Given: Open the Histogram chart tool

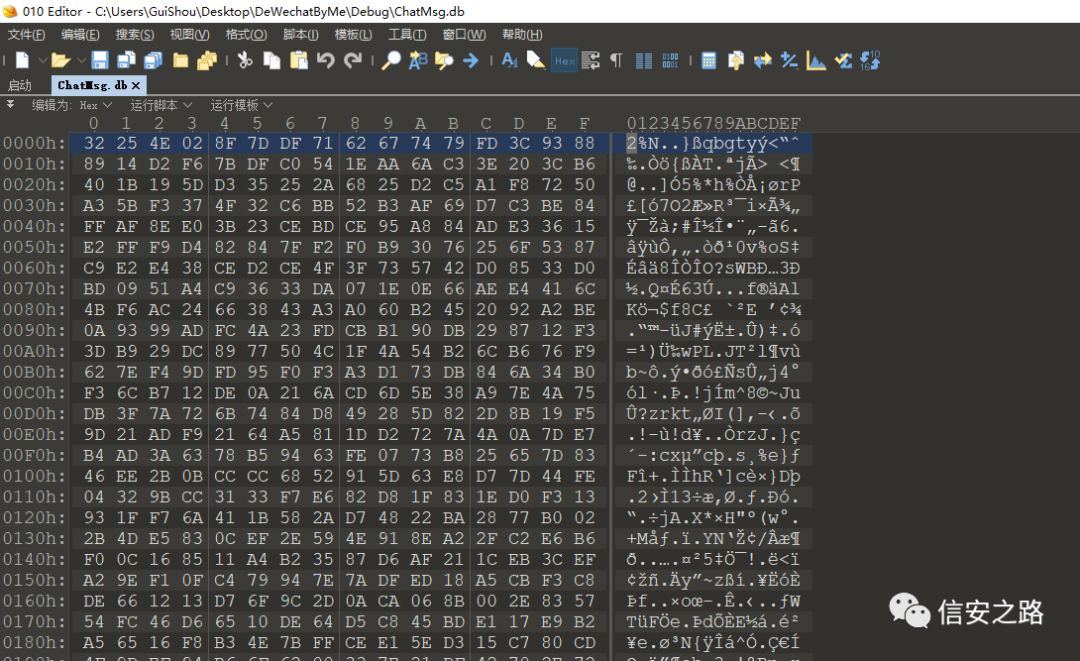Looking at the screenshot, I should coord(816,61).
